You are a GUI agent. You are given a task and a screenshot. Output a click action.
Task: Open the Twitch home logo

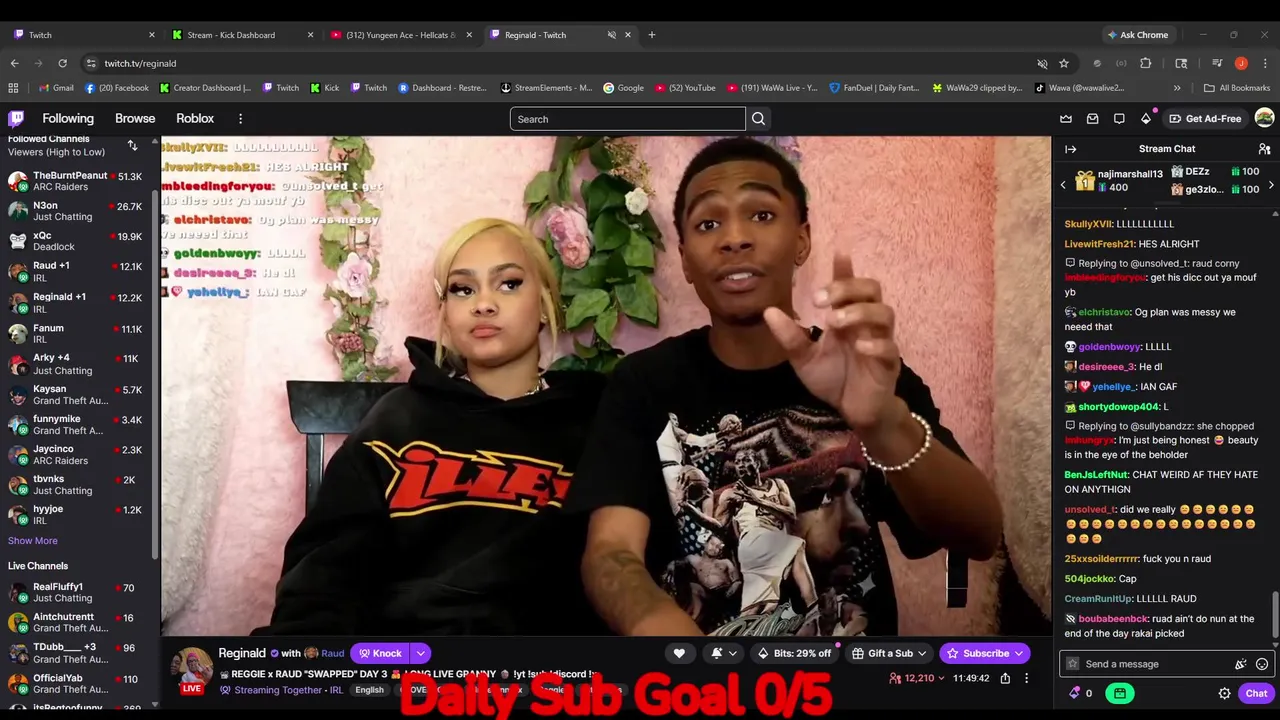point(16,119)
